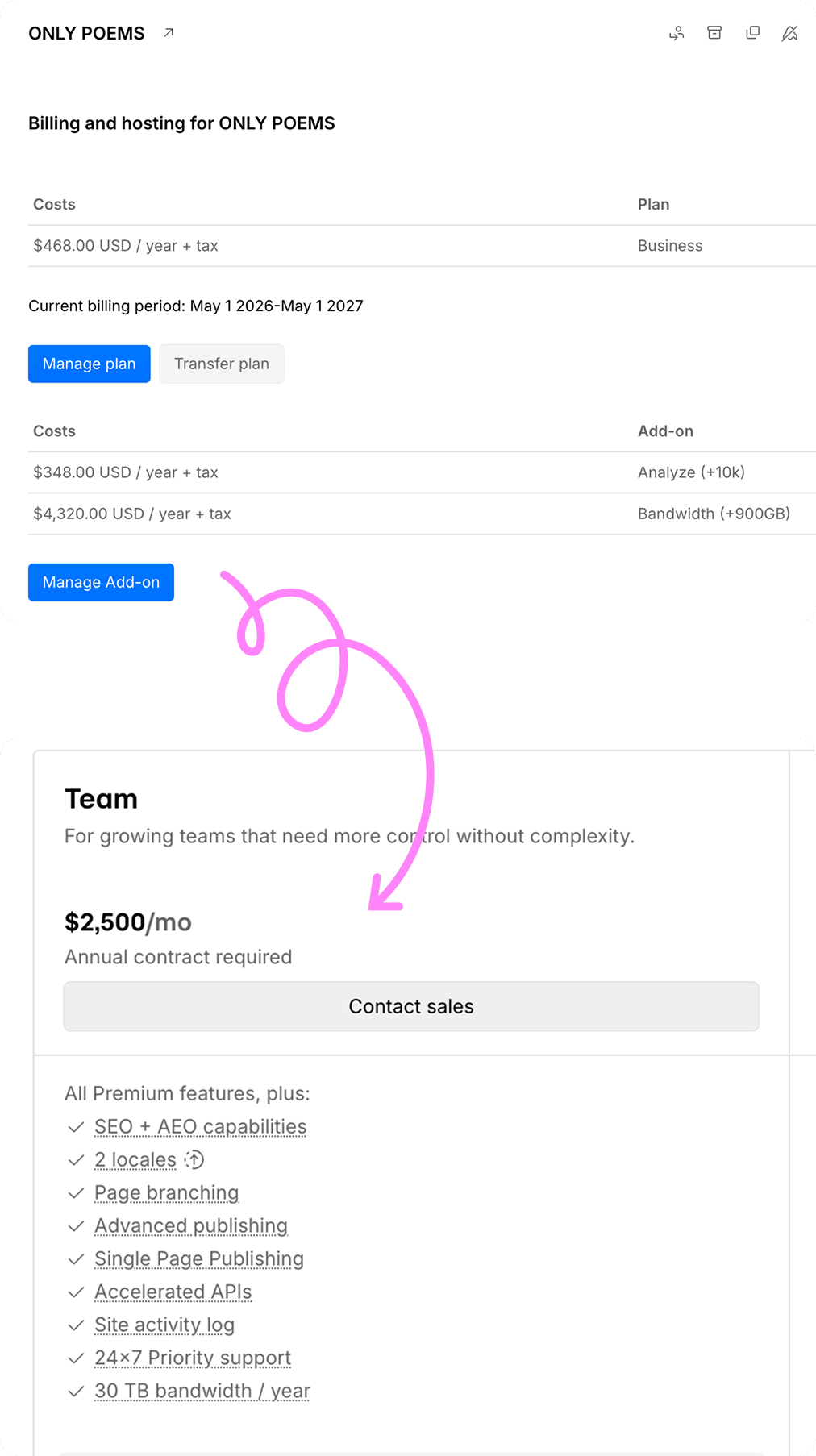Open the Advanced publishing feature link
This screenshot has height=1456, width=816.
pyautogui.click(x=191, y=1226)
